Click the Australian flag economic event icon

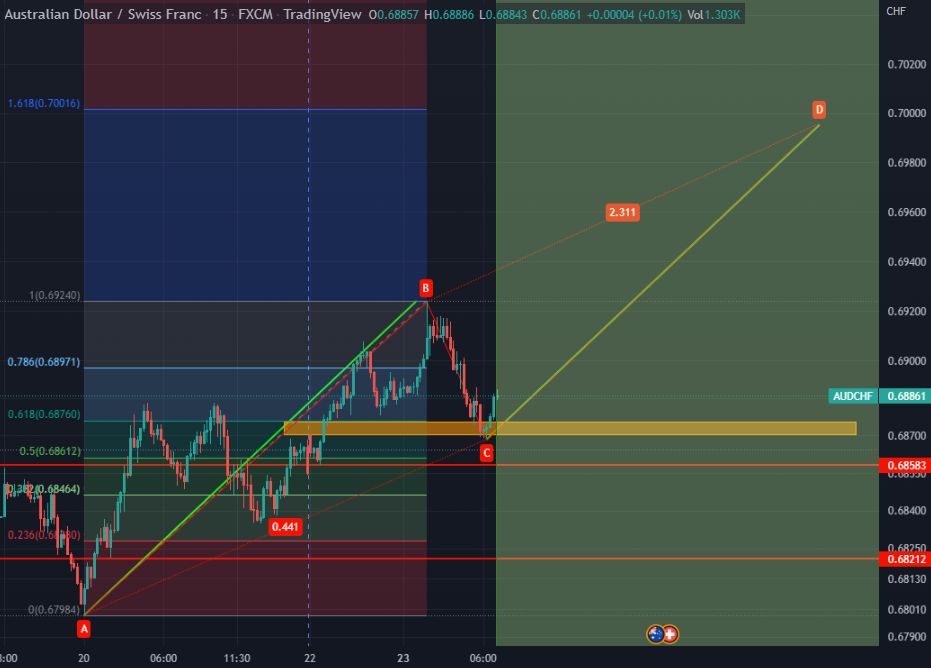(x=656, y=634)
